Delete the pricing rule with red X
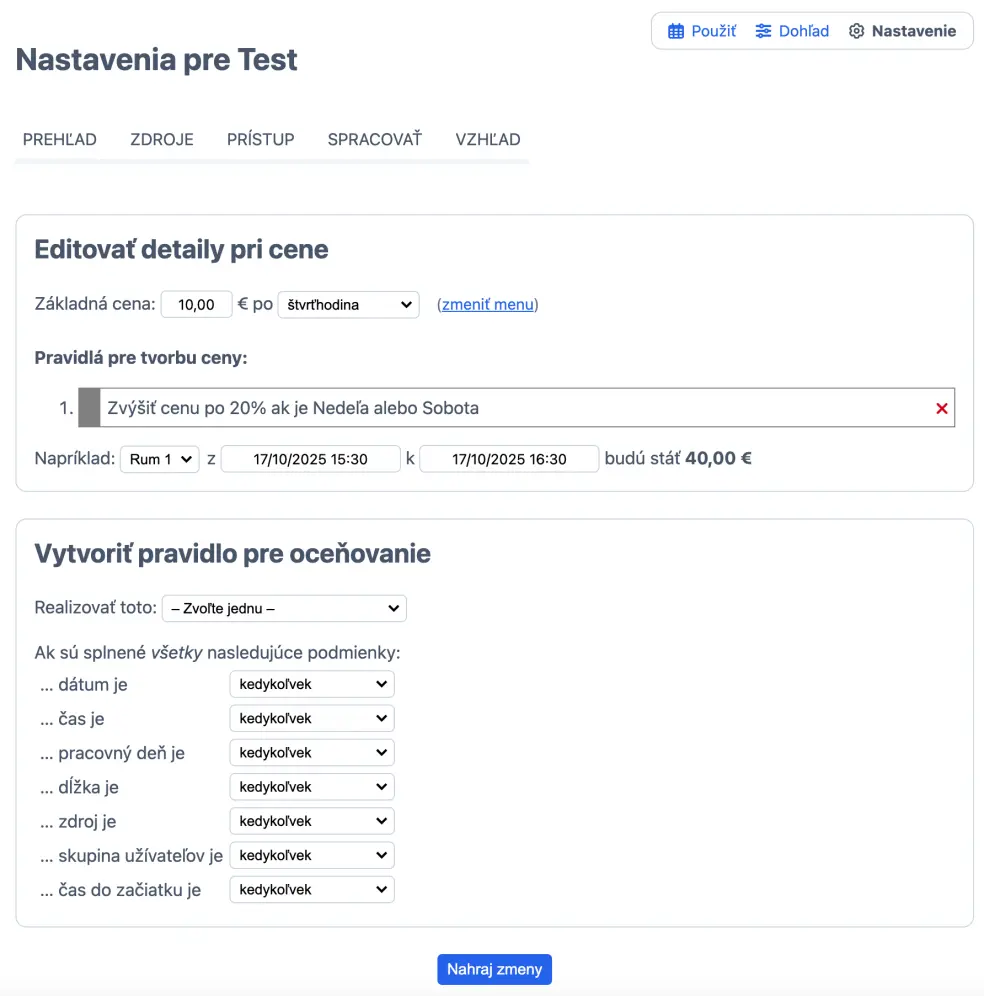Image resolution: width=984 pixels, height=996 pixels. pyautogui.click(x=941, y=408)
